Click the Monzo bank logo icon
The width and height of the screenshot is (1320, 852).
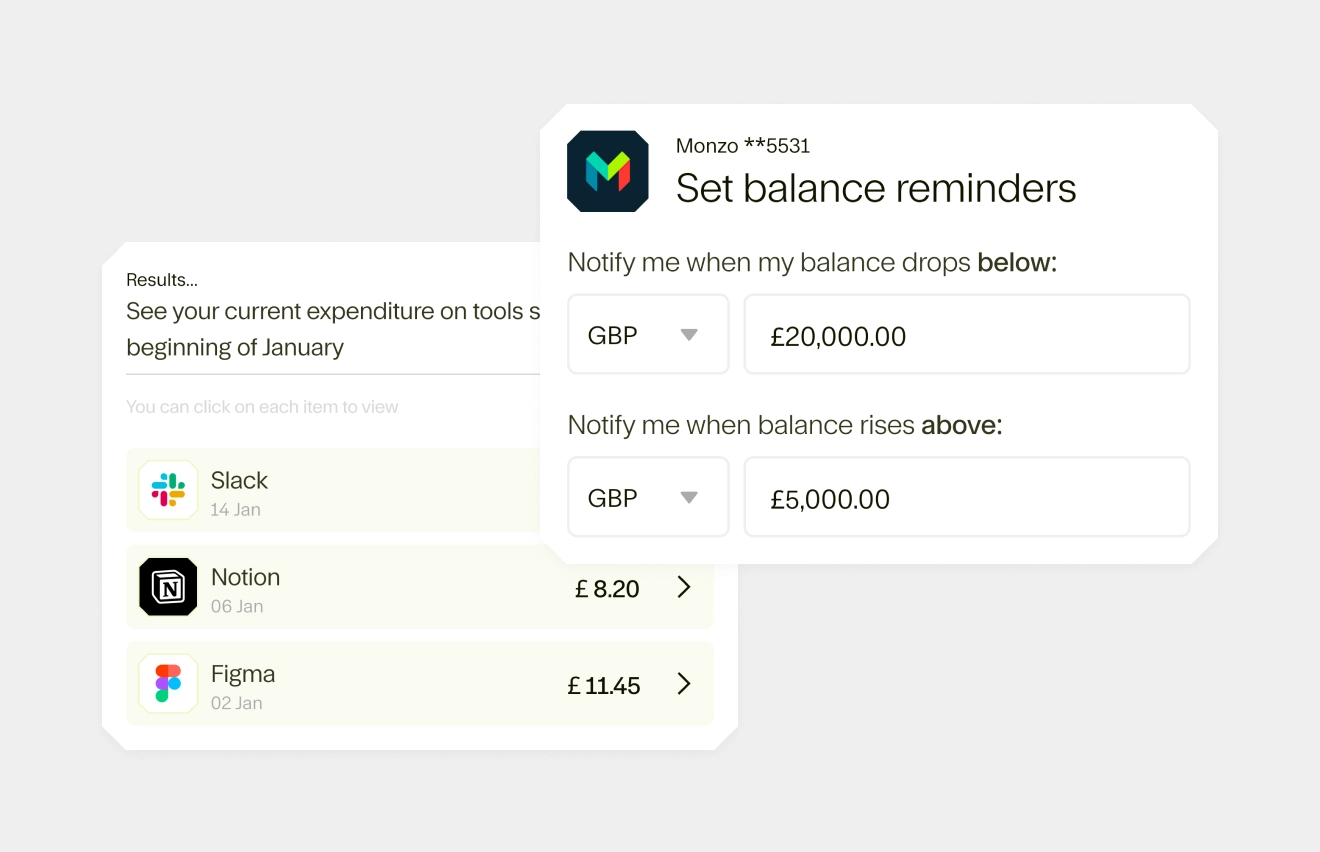[x=607, y=170]
